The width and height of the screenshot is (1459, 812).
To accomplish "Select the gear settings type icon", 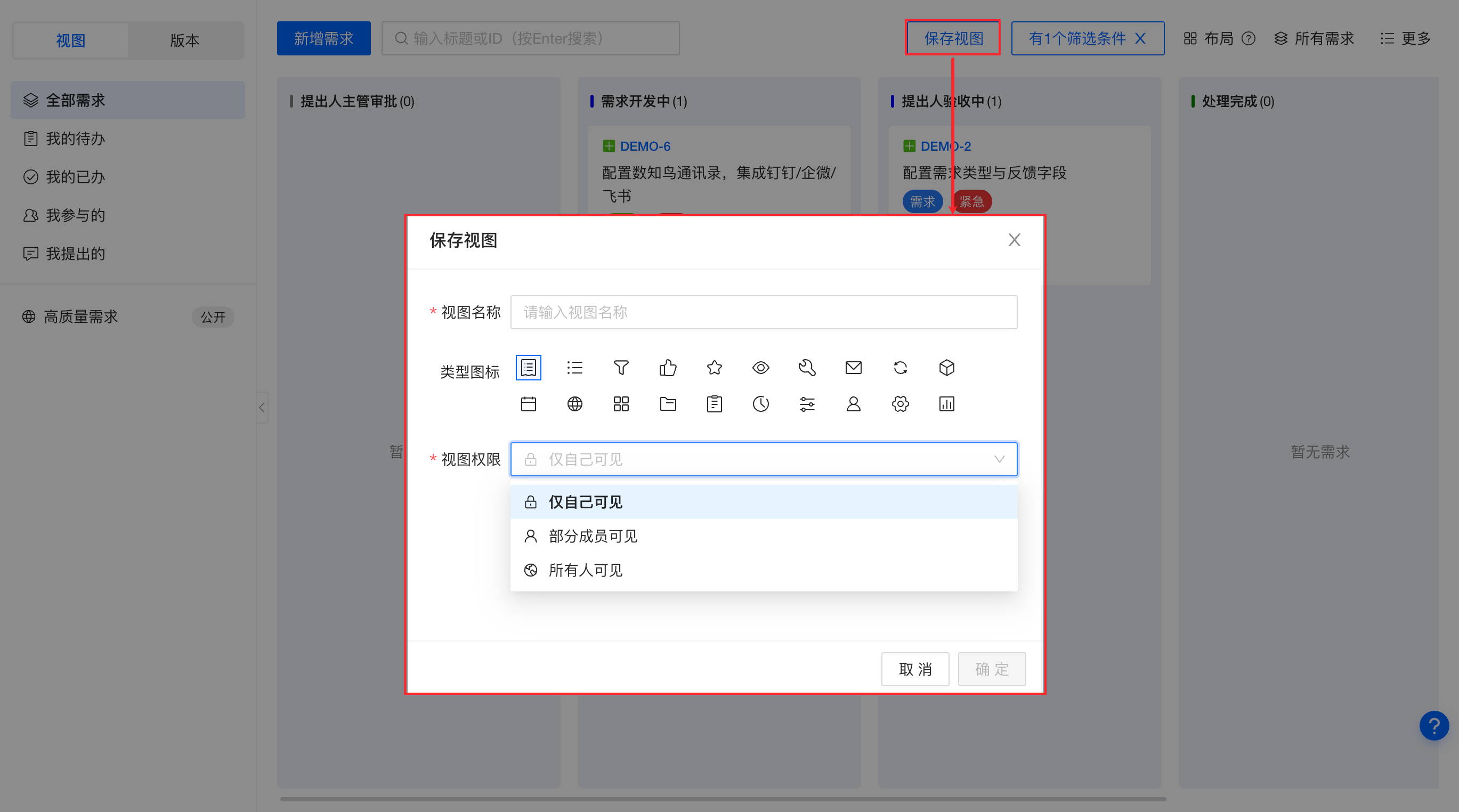I will click(x=900, y=404).
